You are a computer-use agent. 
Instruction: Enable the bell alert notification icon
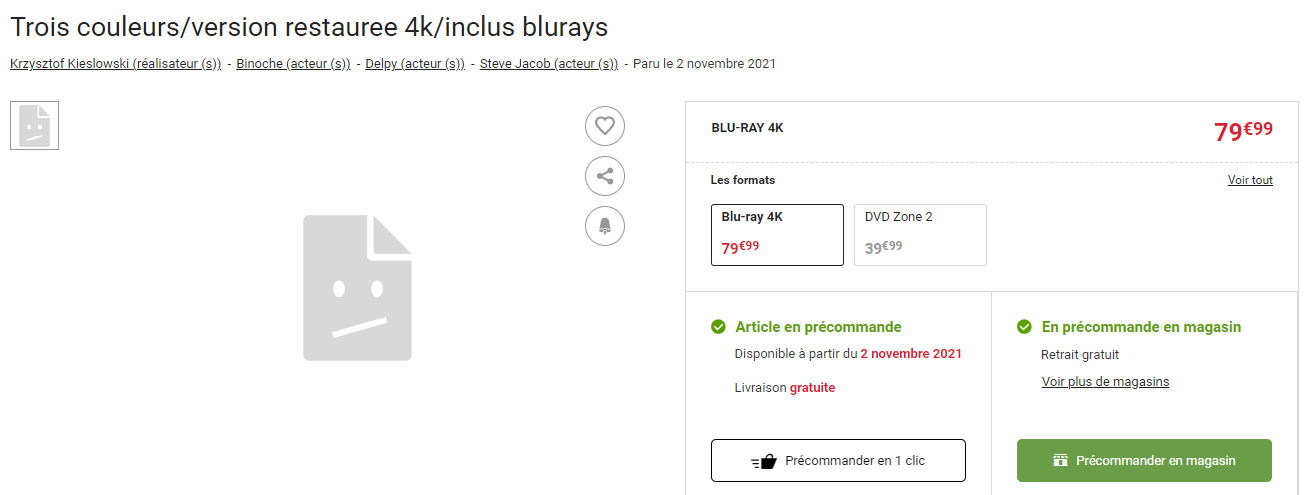[x=605, y=226]
